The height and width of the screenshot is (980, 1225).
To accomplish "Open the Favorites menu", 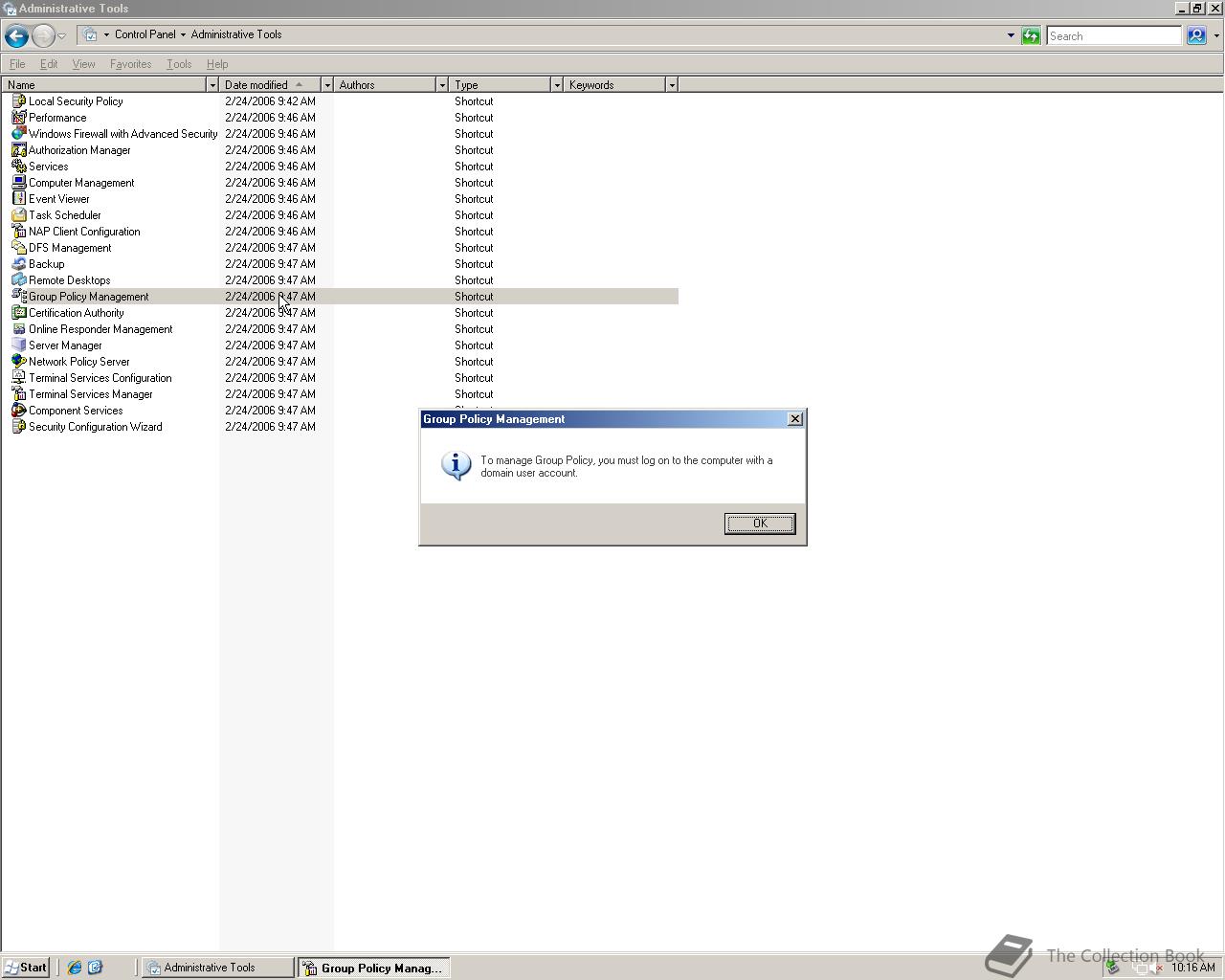I will pyautogui.click(x=130, y=64).
